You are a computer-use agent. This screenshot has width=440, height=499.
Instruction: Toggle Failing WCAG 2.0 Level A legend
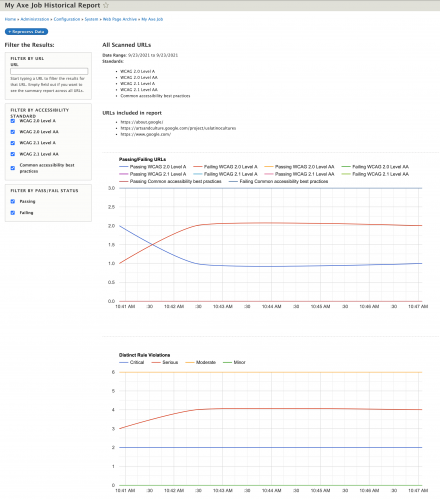pyautogui.click(x=226, y=167)
